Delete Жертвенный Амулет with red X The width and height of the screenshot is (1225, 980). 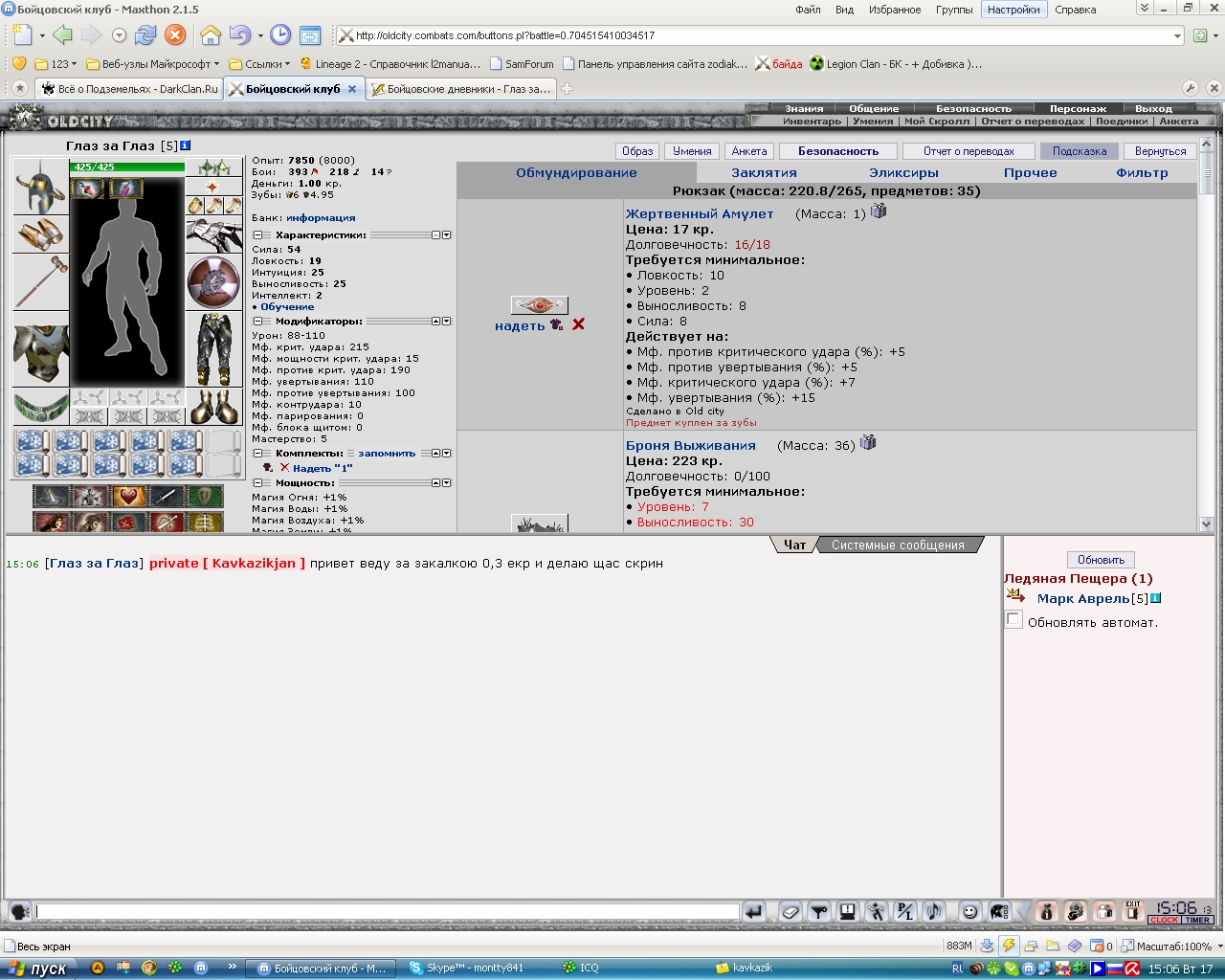578,325
